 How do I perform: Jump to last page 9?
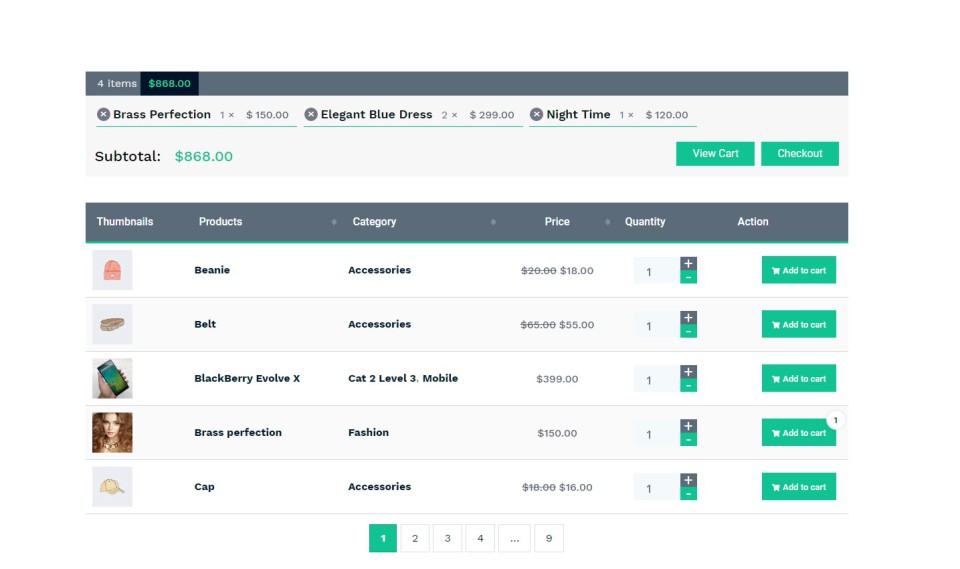pyautogui.click(x=548, y=539)
